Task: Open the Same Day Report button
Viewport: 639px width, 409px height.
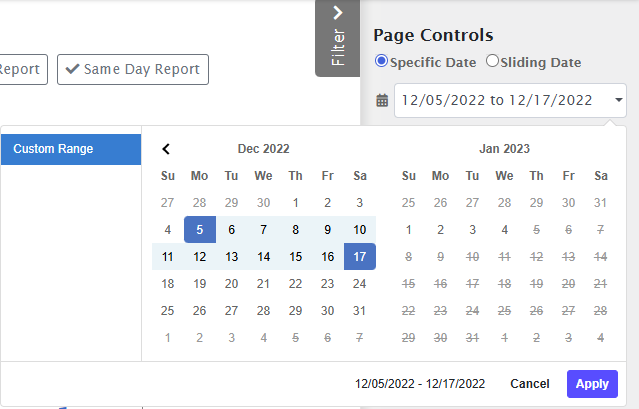Action: coord(133,70)
